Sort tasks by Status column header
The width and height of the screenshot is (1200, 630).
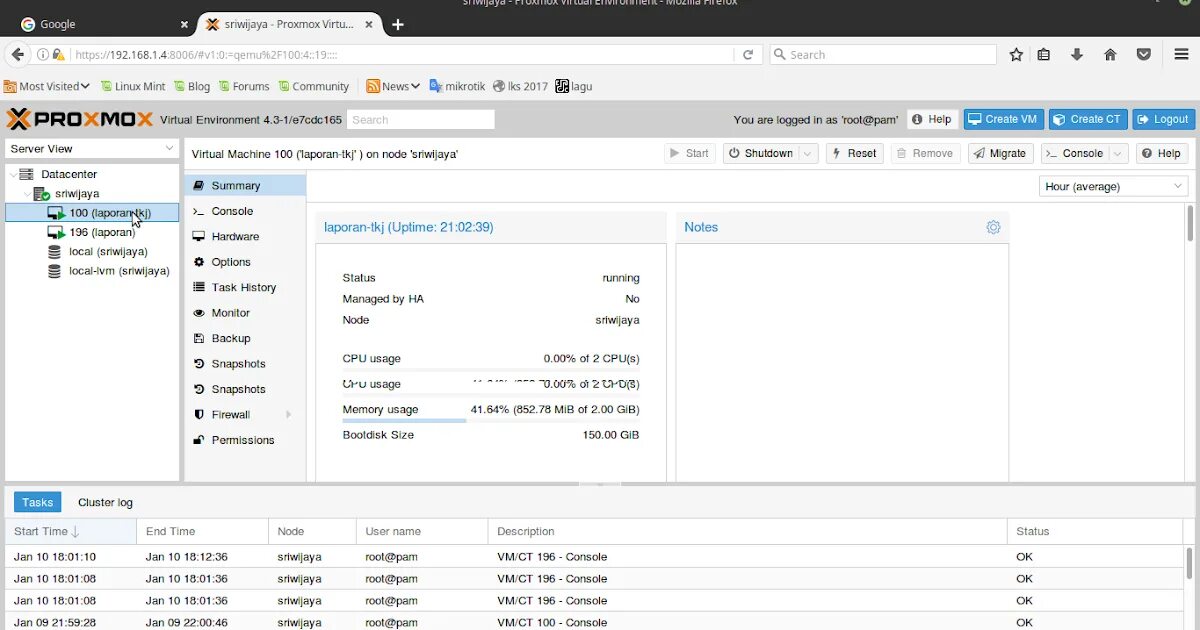[1094, 531]
